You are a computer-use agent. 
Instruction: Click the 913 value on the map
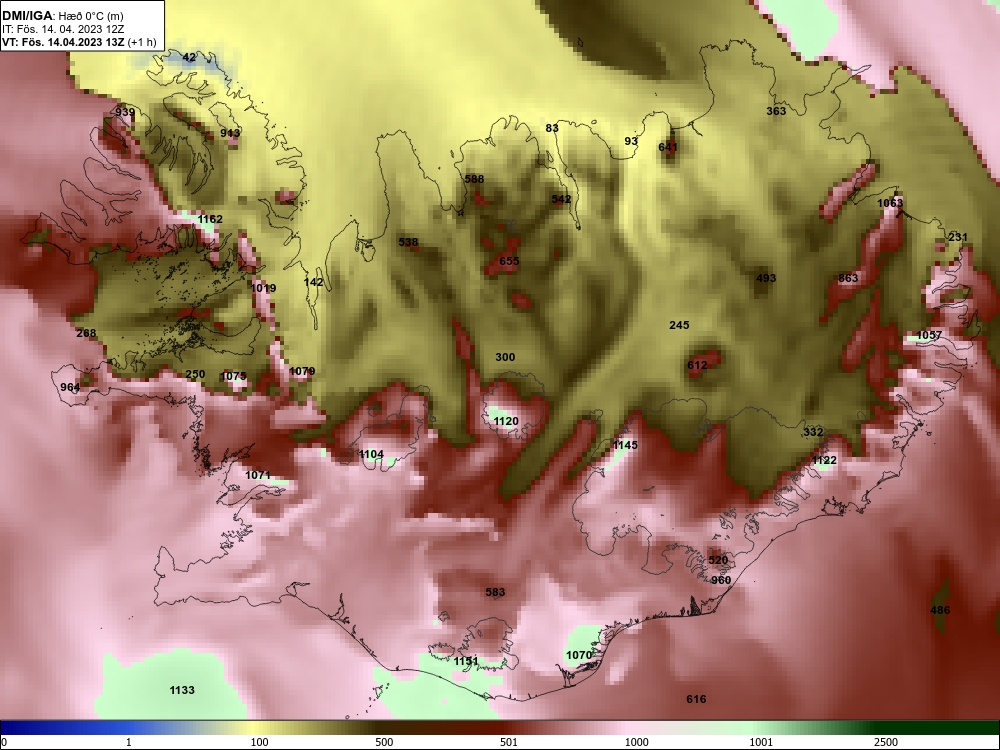[230, 133]
